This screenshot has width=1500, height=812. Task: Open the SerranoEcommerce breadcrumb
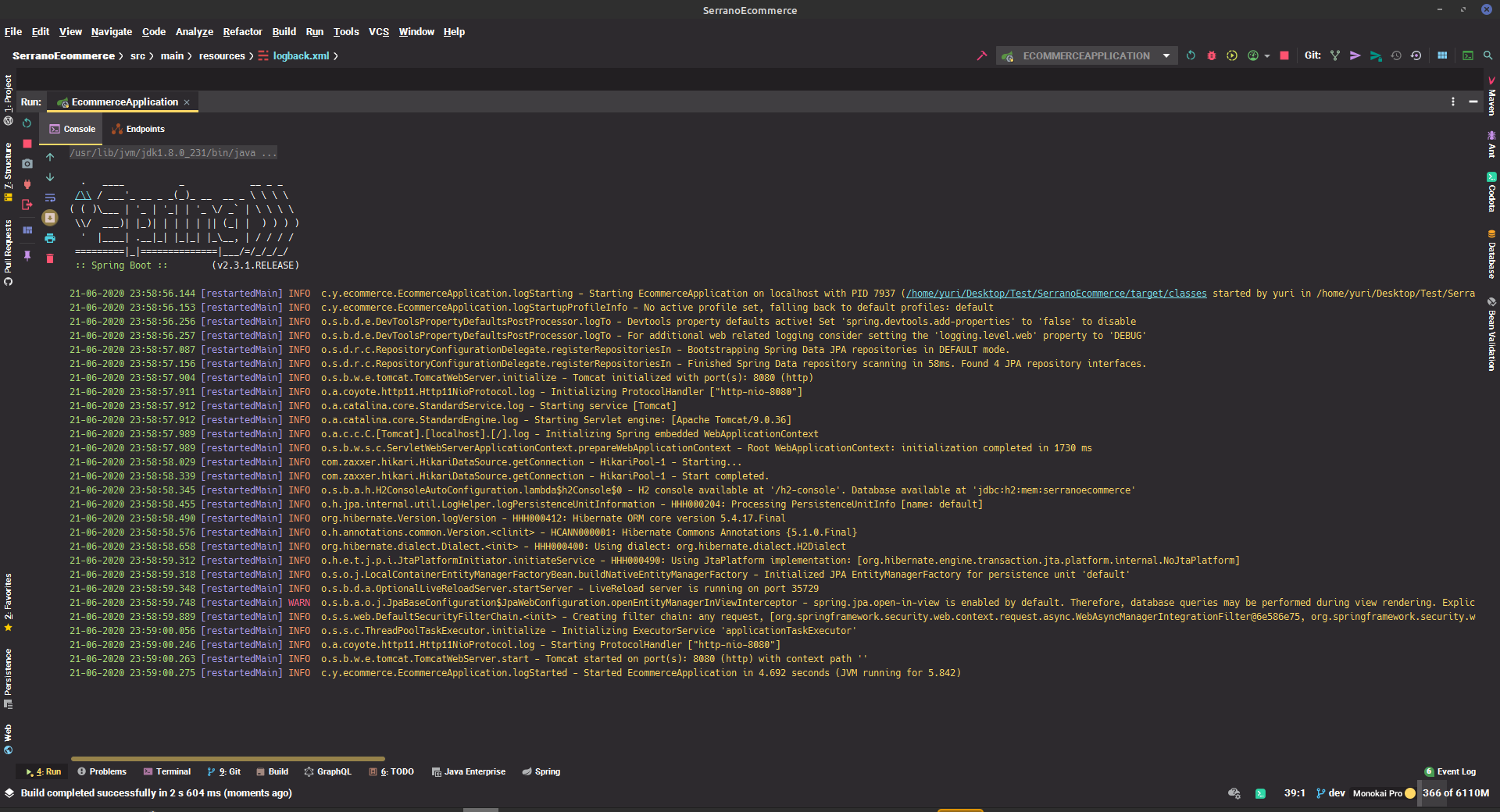[63, 55]
